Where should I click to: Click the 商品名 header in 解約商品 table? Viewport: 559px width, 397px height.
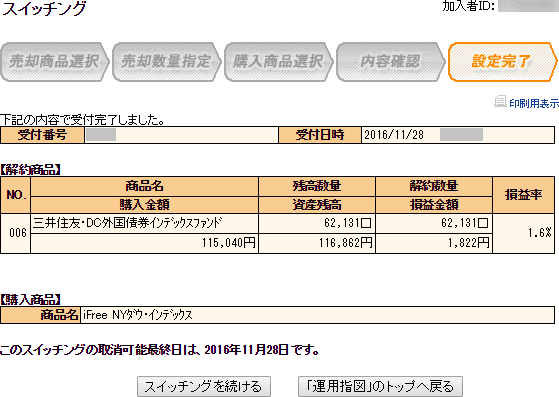click(144, 186)
